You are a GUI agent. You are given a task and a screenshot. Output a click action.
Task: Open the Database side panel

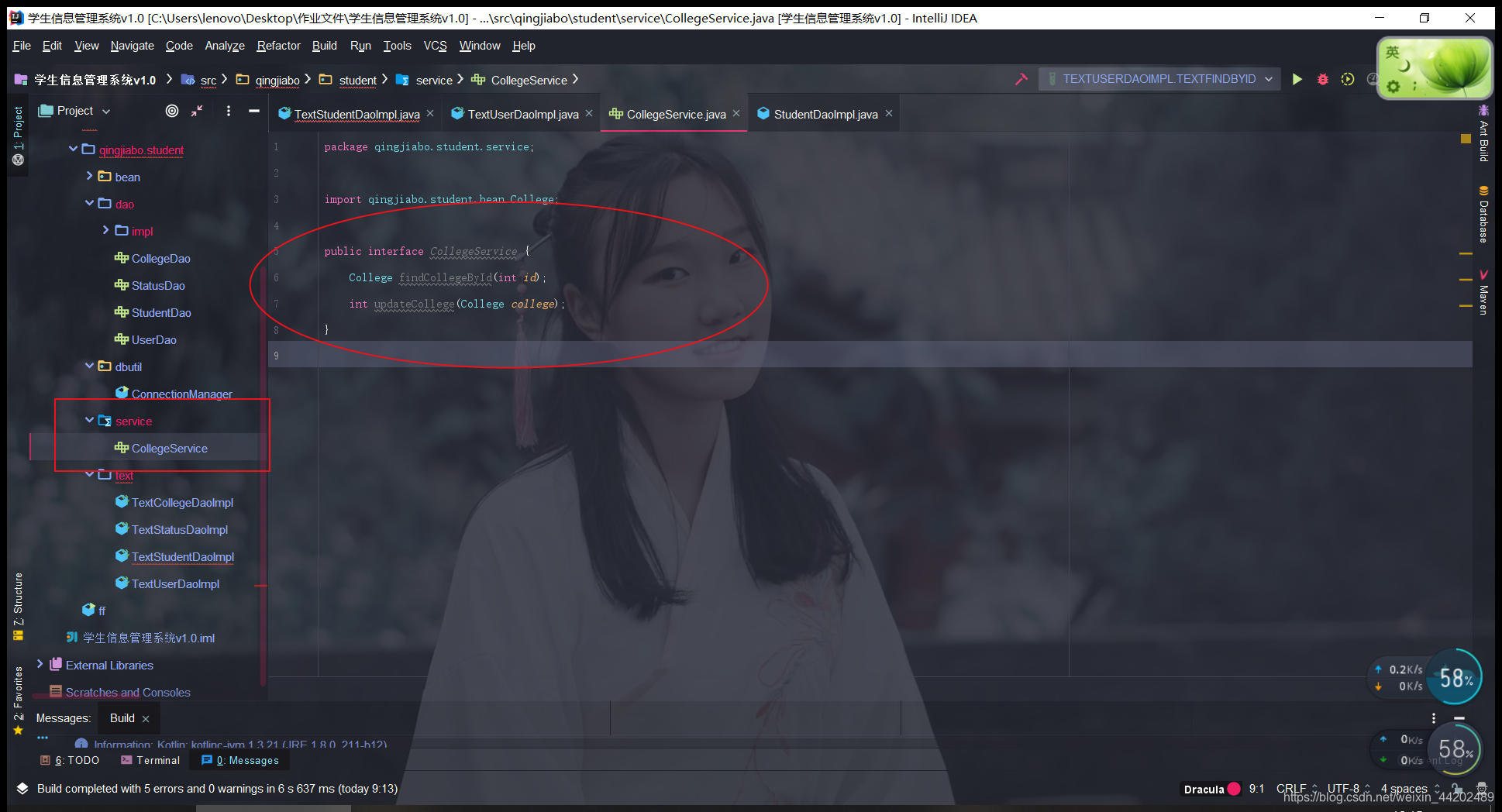(x=1483, y=215)
